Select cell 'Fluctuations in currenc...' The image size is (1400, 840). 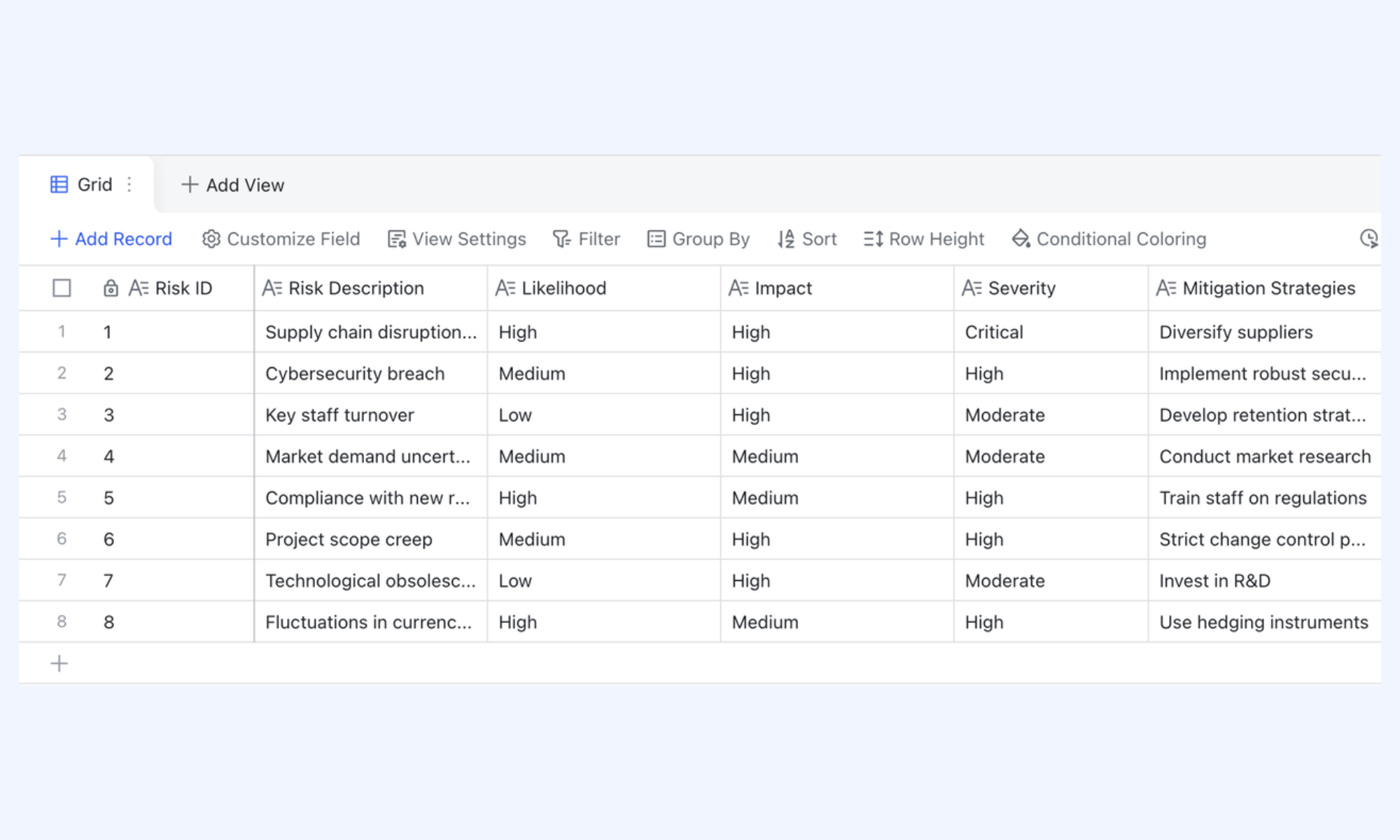(x=371, y=622)
